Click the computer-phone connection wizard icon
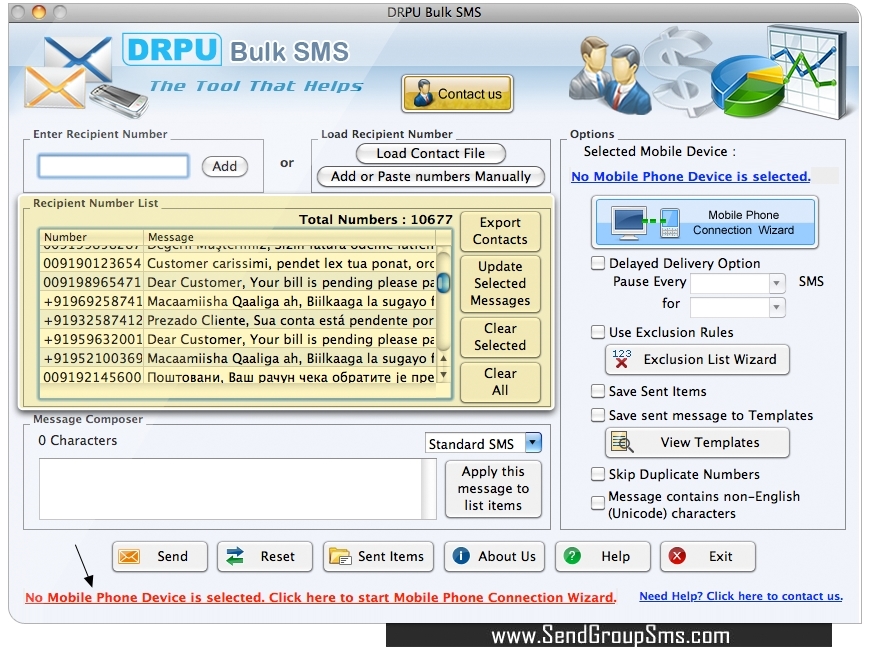Screen dimensions: 870x649 coord(645,222)
